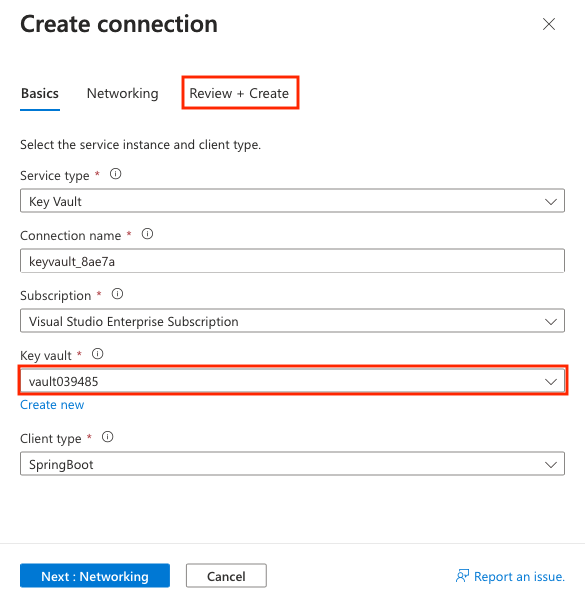Screen dimensions: 585x608
Task: Click the Connection name field keyvault_8ae7a
Action: pos(292,261)
